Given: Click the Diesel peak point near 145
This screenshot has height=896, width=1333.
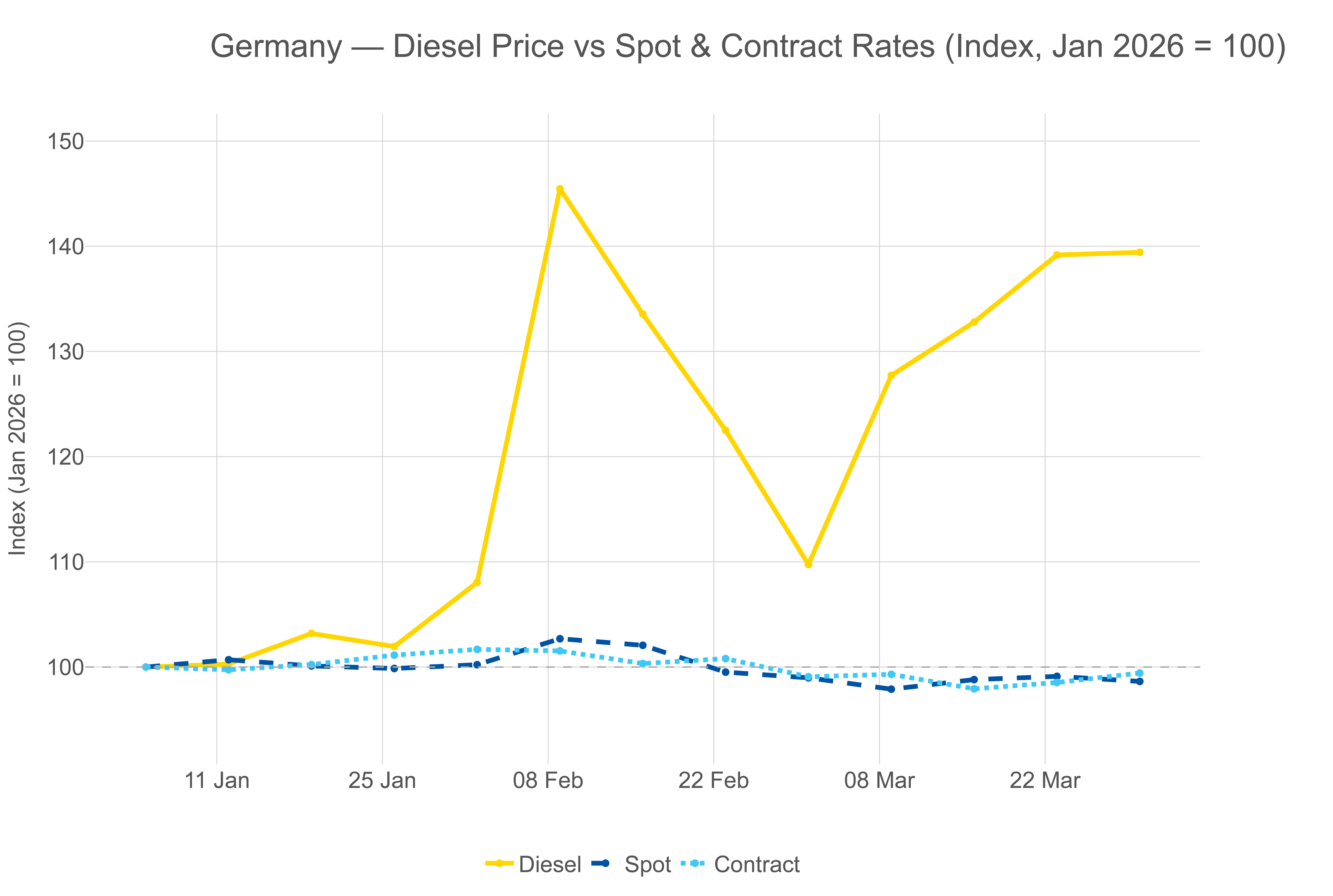Looking at the screenshot, I should (560, 189).
